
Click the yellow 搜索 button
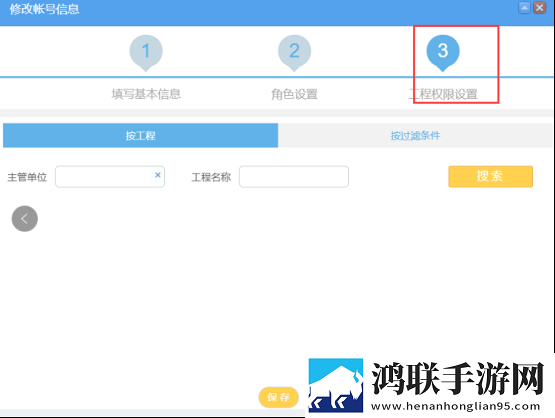(490, 176)
